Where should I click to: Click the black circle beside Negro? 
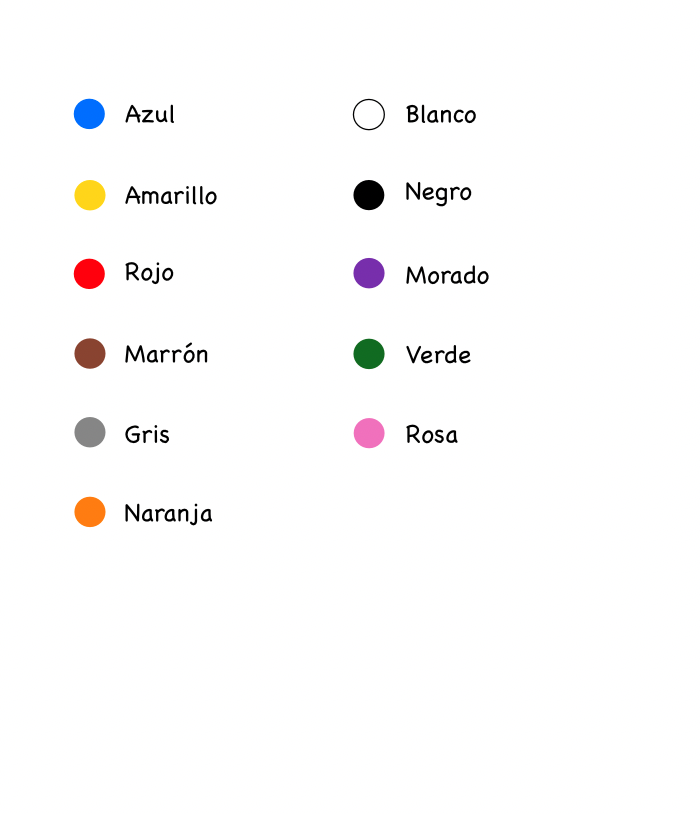pyautogui.click(x=369, y=195)
